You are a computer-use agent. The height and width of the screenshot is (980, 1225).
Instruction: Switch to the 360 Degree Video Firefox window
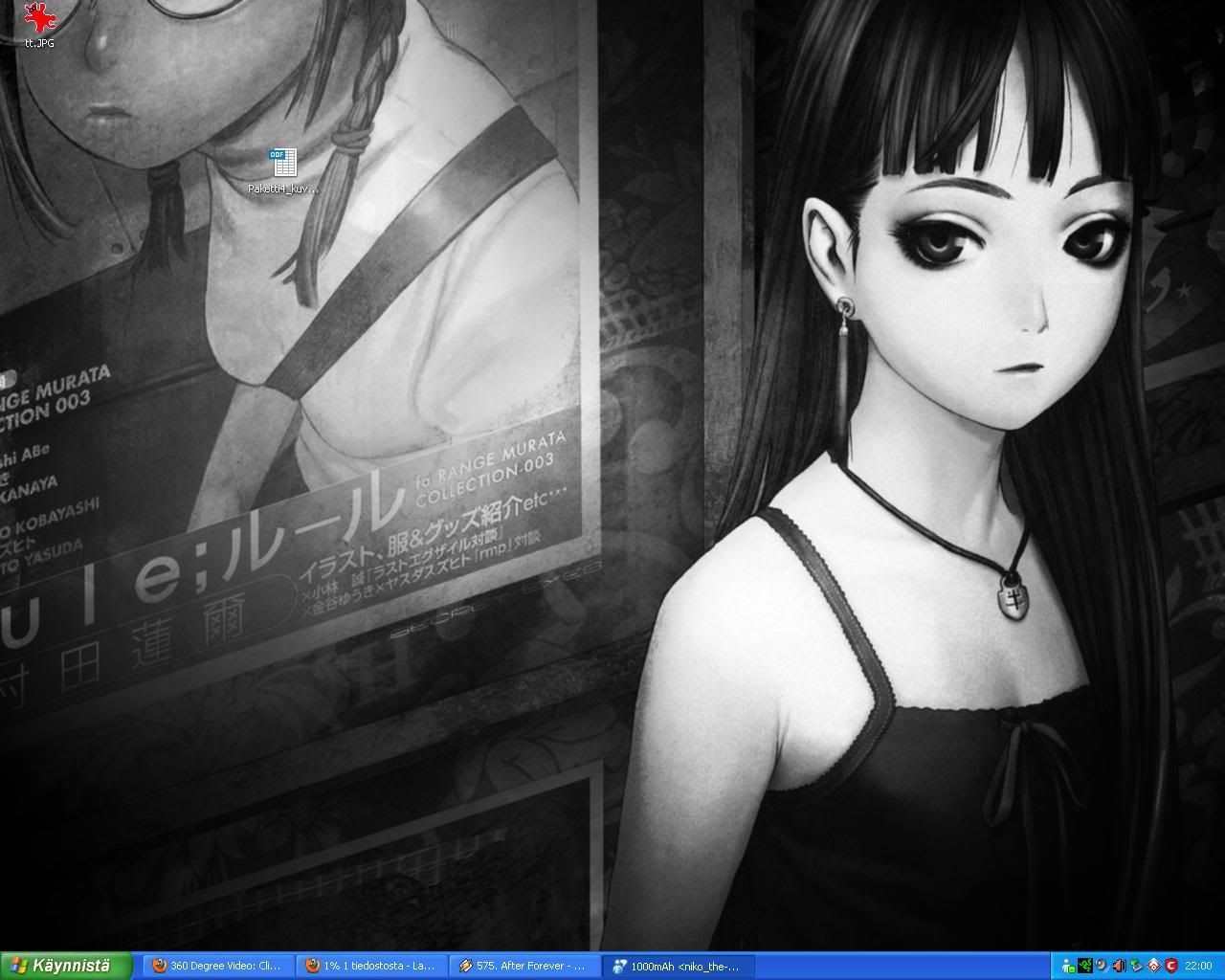click(218, 966)
